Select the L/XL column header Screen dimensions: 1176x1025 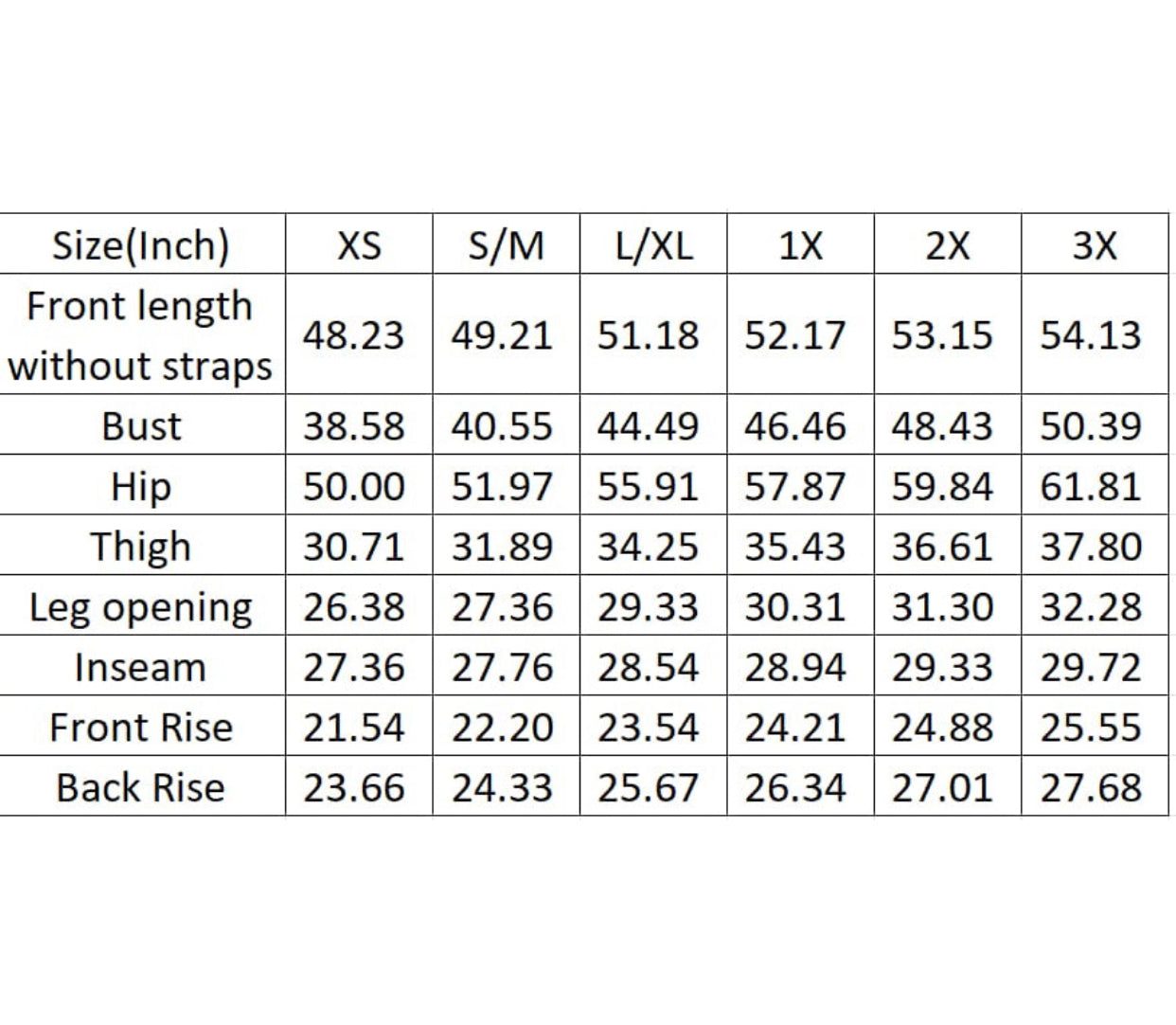point(653,245)
